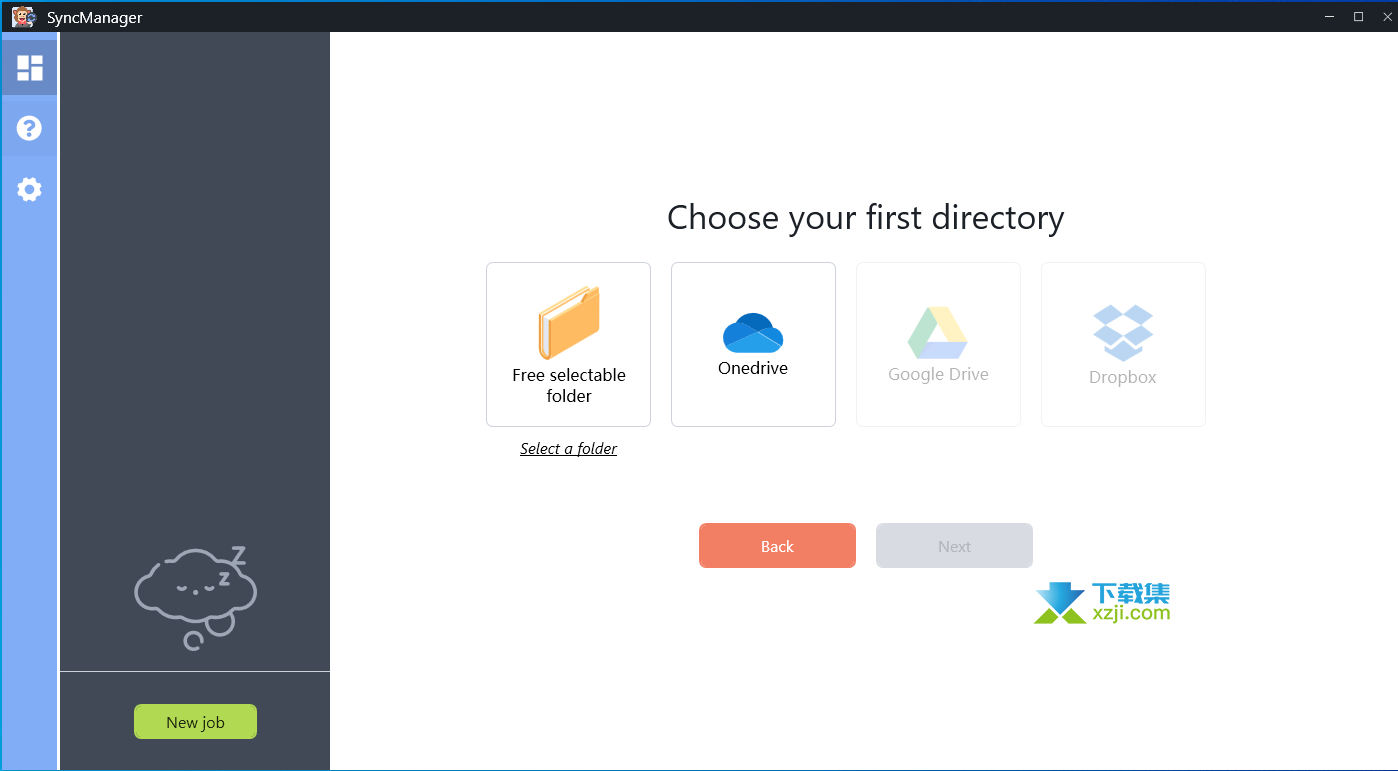Choose the Dropbox directory card
Viewport: 1398px width, 771px height.
click(1123, 344)
